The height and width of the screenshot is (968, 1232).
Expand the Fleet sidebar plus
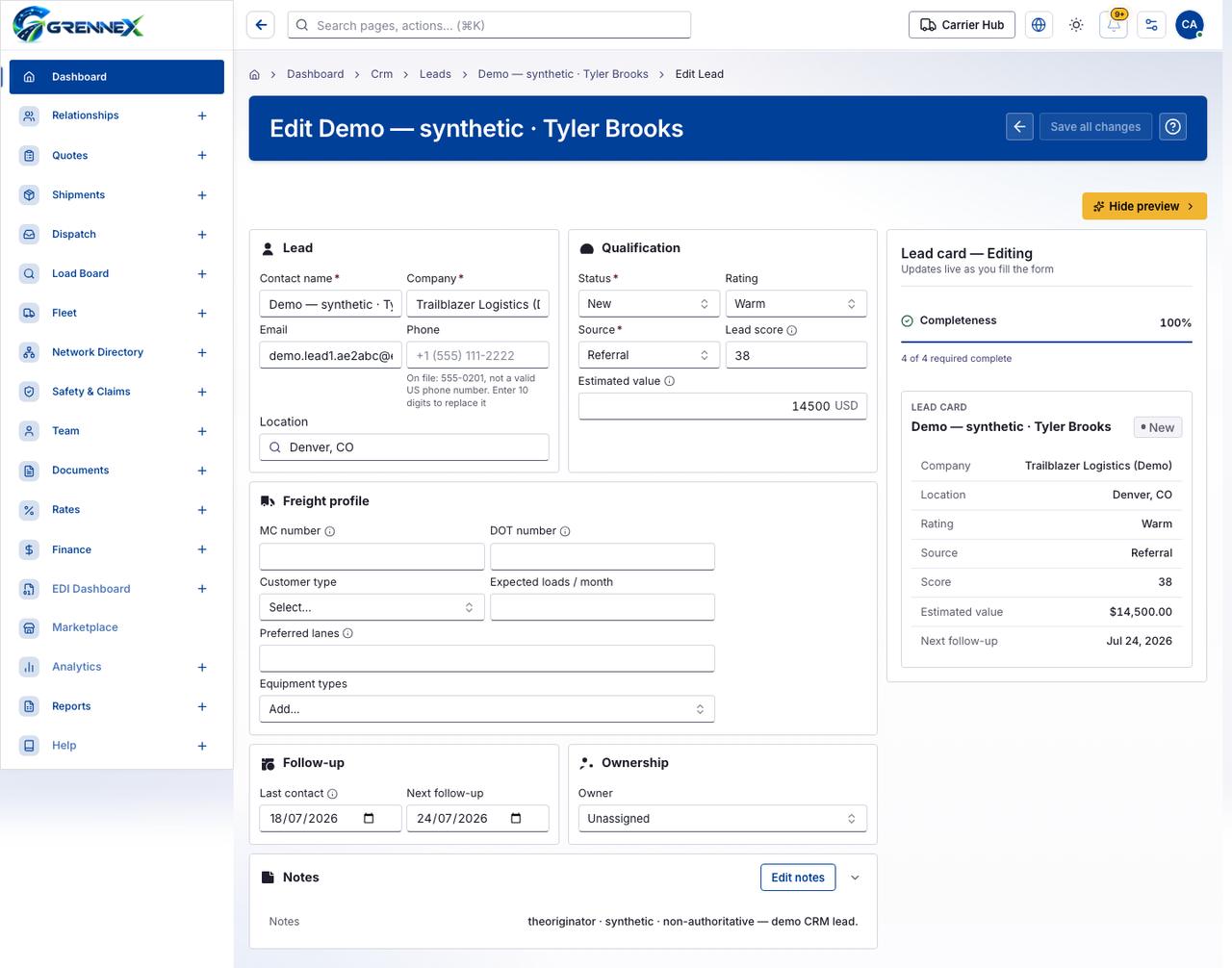202,314
